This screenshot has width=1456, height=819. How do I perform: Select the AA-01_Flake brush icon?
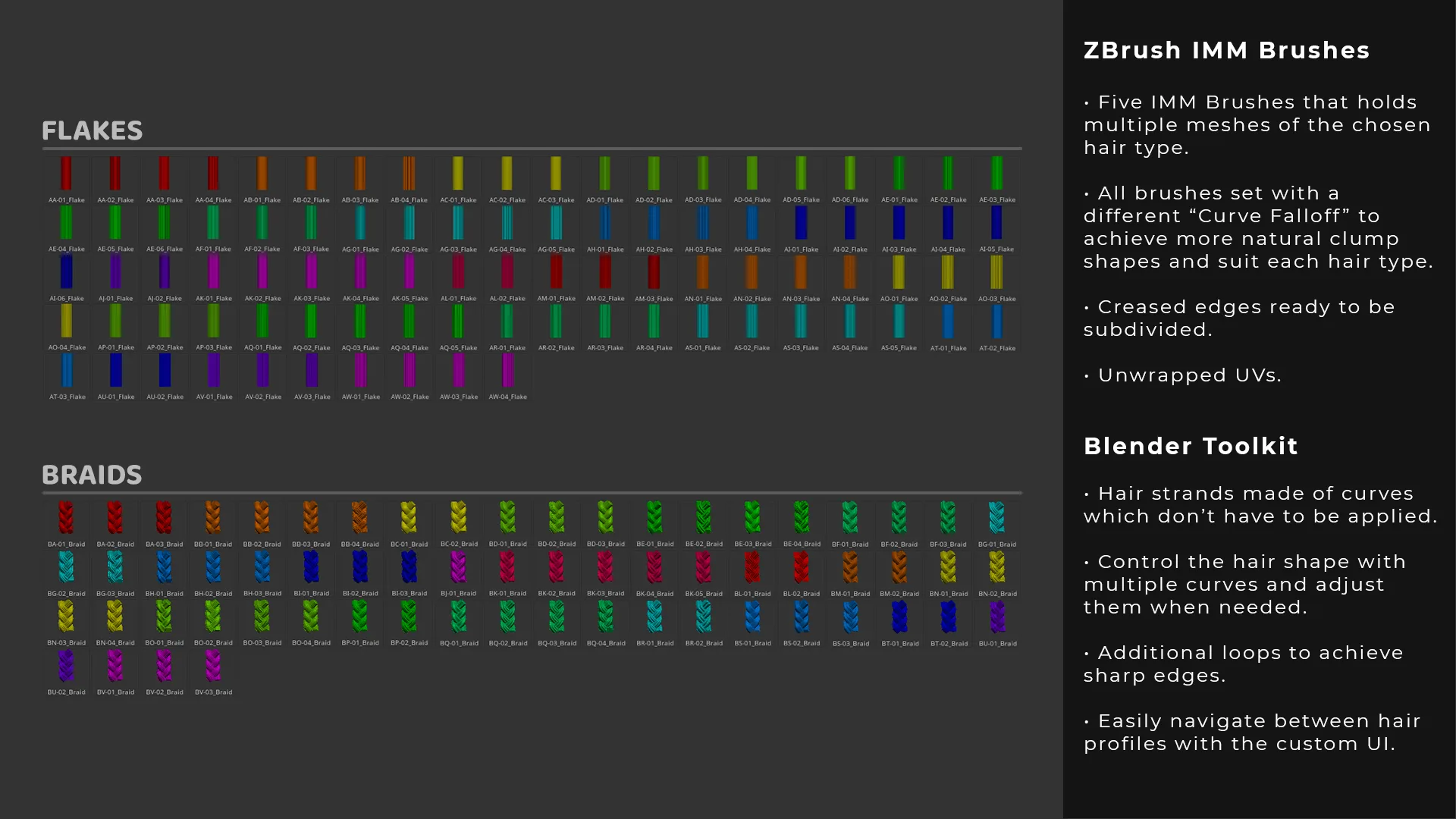coord(67,174)
